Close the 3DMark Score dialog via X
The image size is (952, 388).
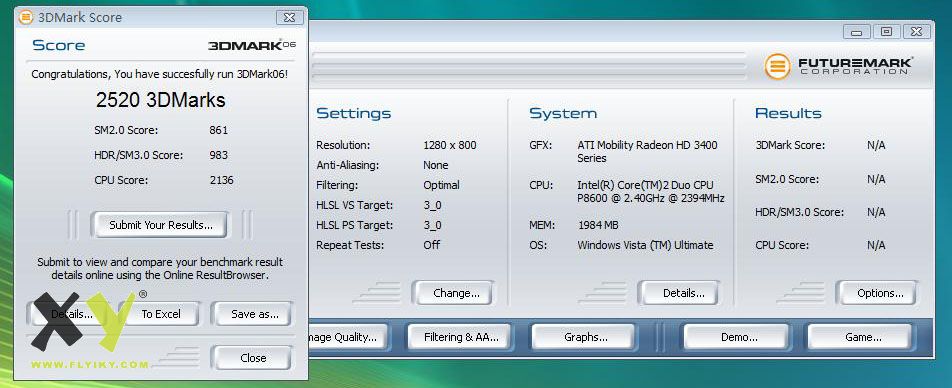(290, 18)
